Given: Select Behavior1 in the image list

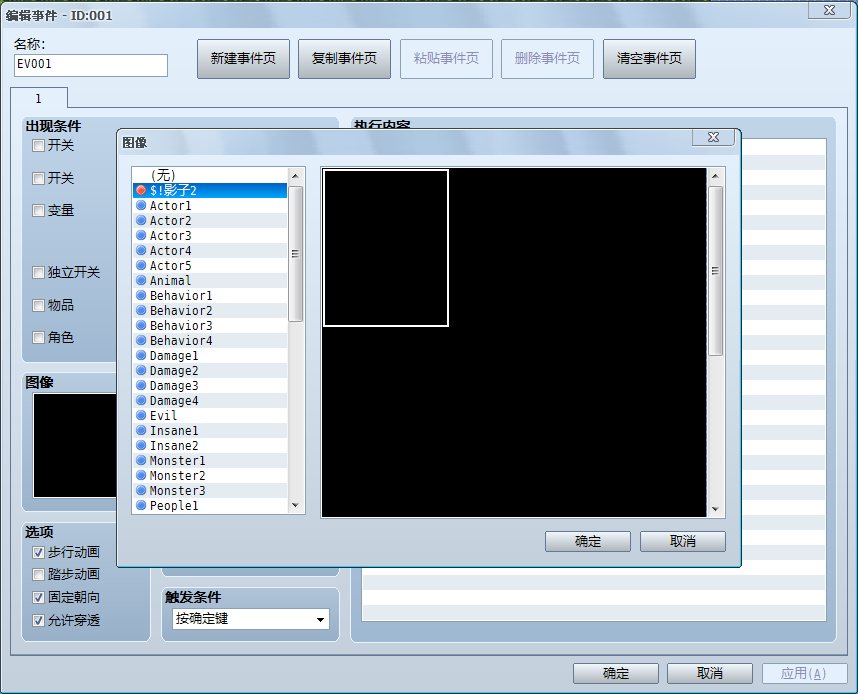Looking at the screenshot, I should click(x=210, y=296).
